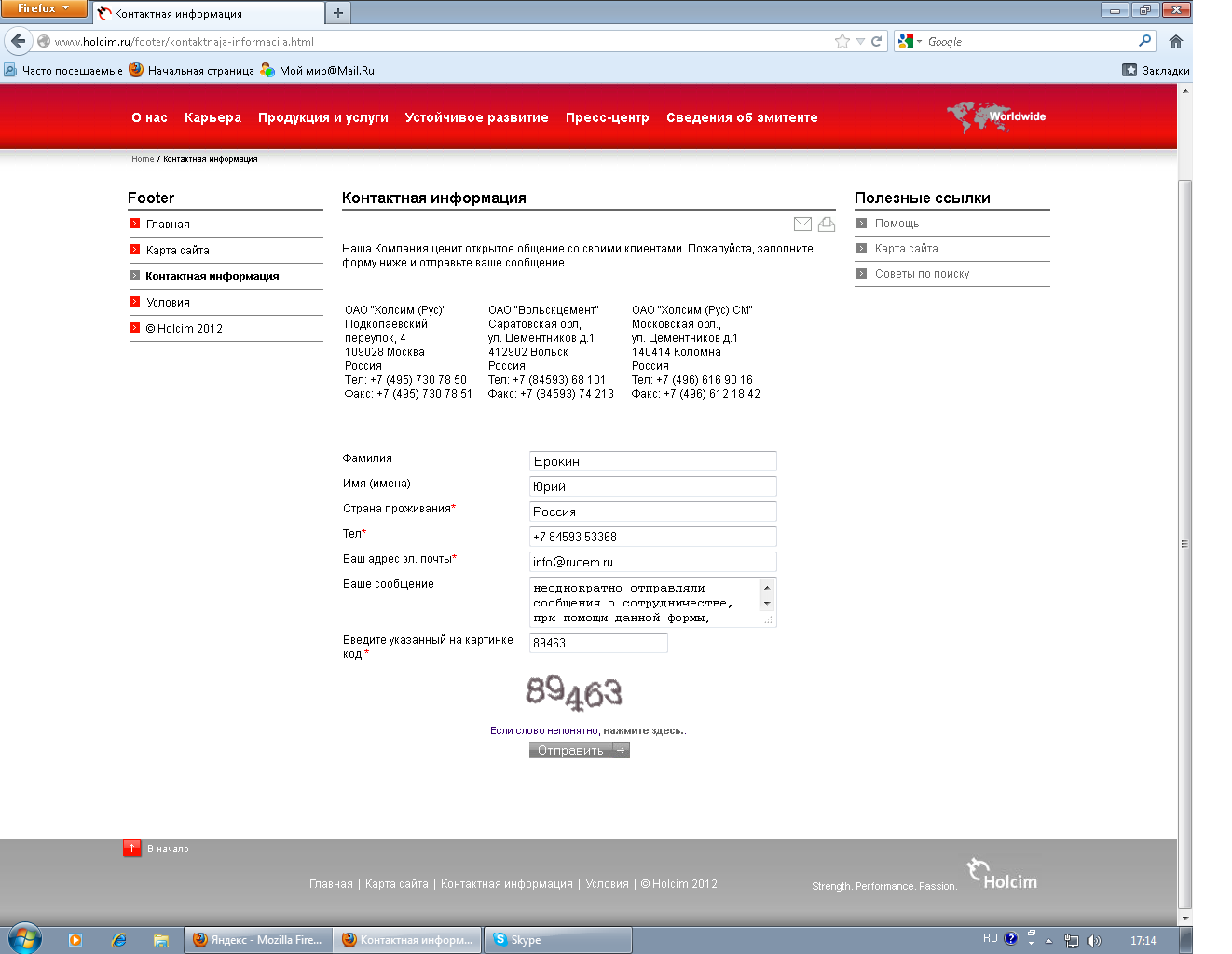Click 'Если слово непонятно' captcha refresh link
This screenshot has width=1232, height=954.
pos(544,730)
